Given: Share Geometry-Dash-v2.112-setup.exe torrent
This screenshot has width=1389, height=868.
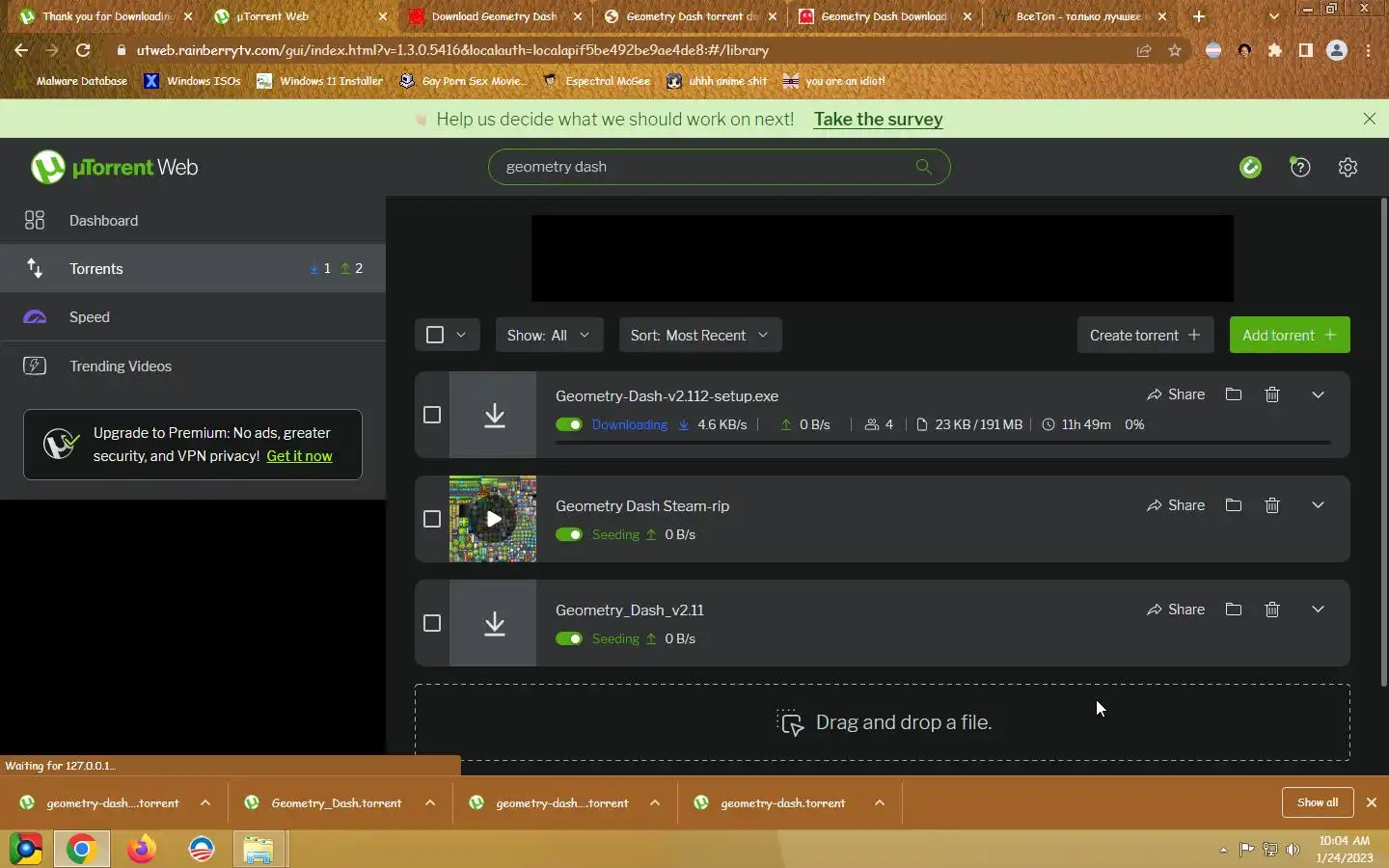Looking at the screenshot, I should (x=1176, y=394).
